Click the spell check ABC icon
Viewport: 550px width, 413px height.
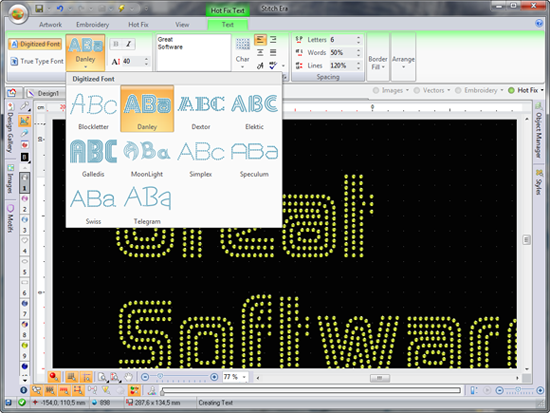pyautogui.click(x=273, y=65)
